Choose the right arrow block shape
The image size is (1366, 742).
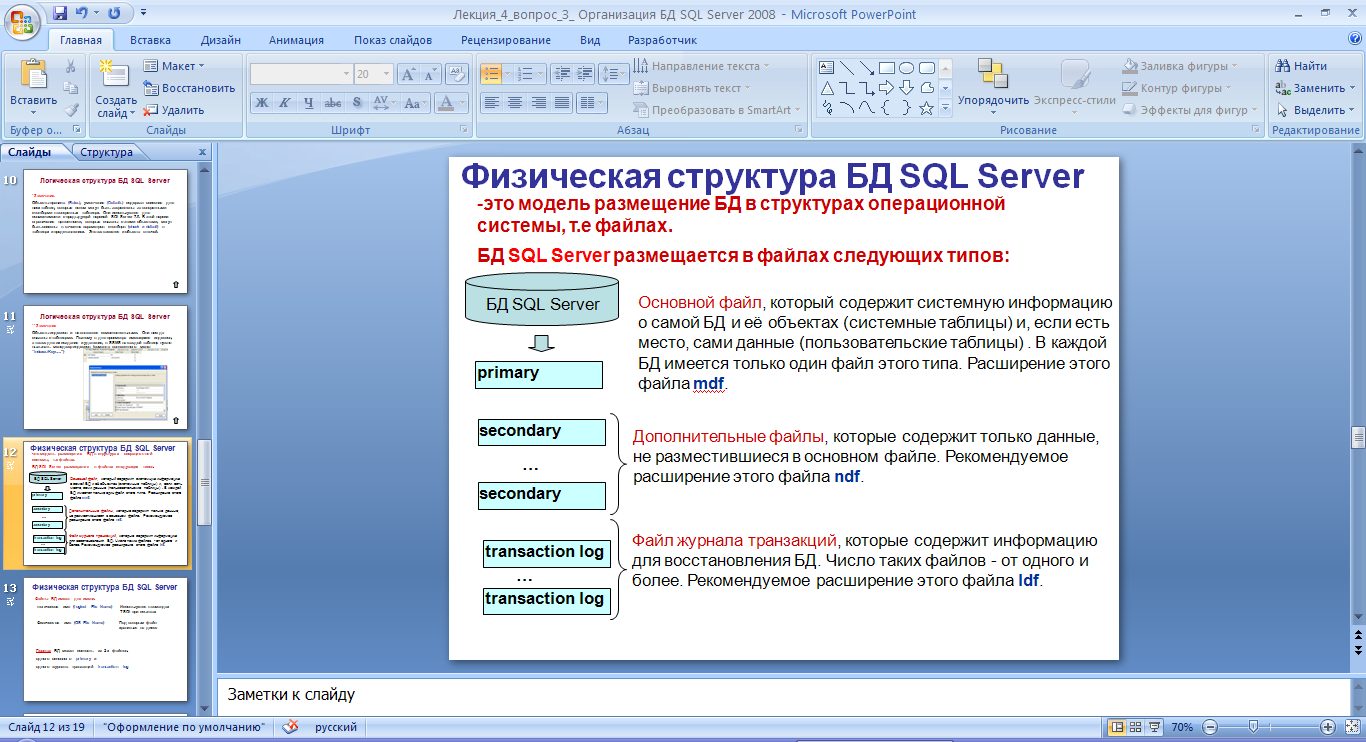886,88
